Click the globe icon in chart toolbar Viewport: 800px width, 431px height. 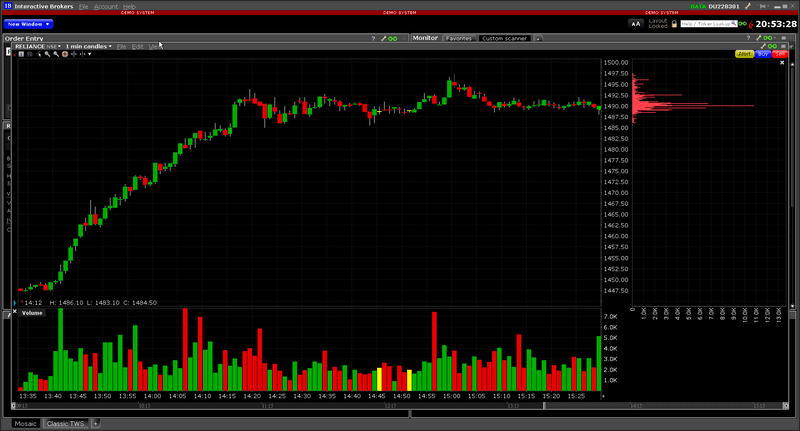click(65, 54)
